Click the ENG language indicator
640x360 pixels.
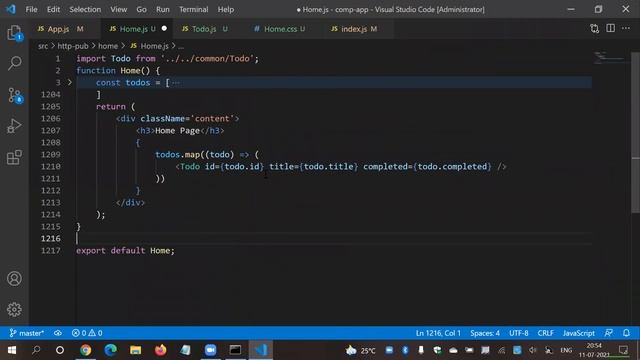click(566, 350)
